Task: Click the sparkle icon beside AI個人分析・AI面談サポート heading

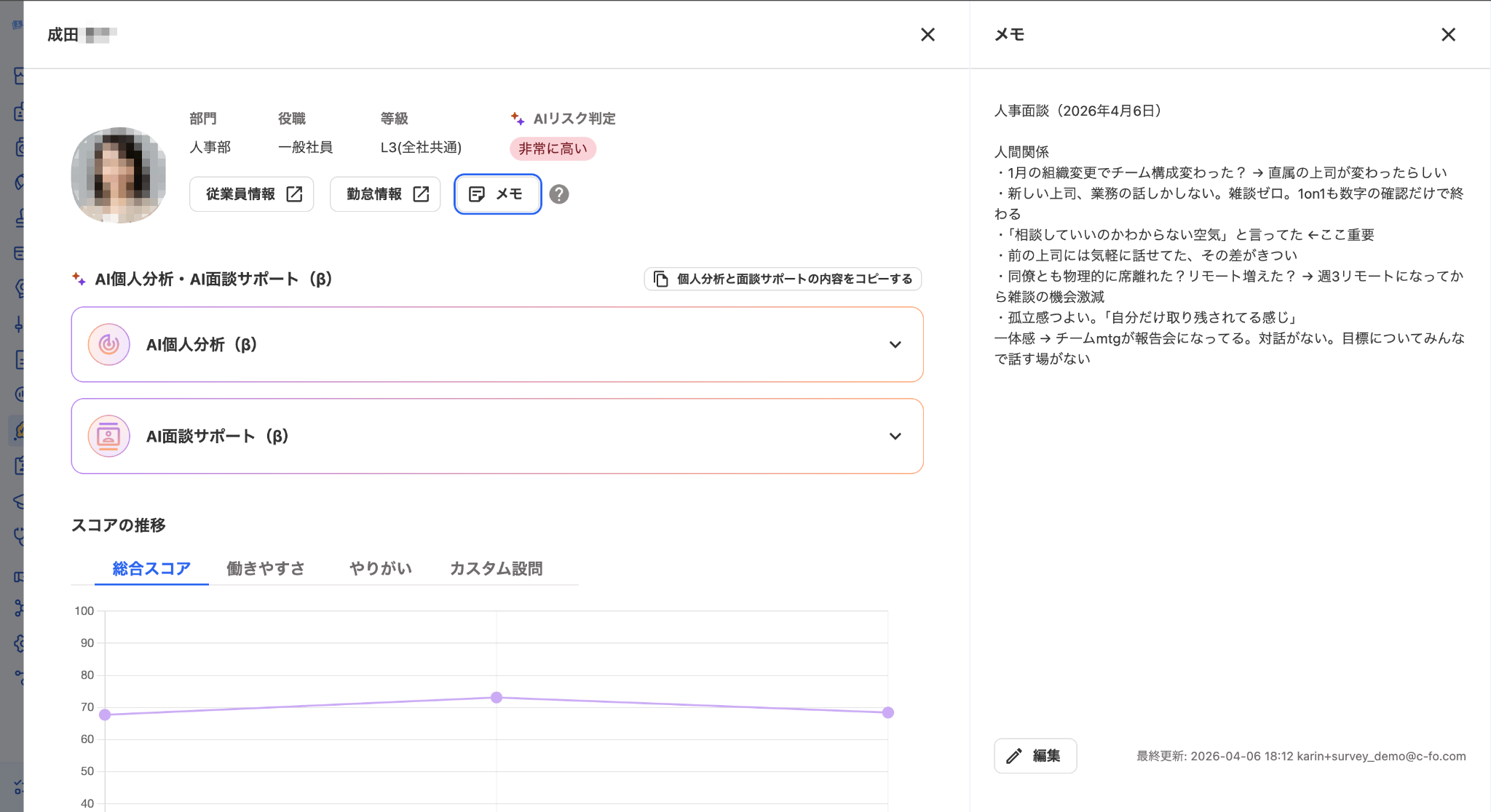Action: coord(79,279)
